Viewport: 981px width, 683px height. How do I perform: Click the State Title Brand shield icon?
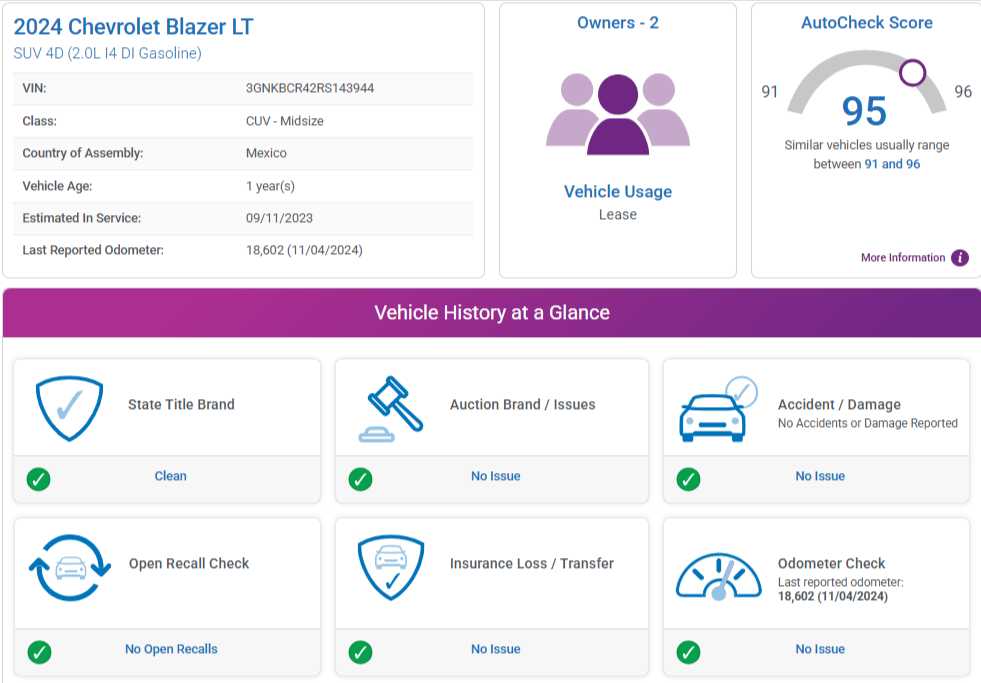tap(69, 409)
